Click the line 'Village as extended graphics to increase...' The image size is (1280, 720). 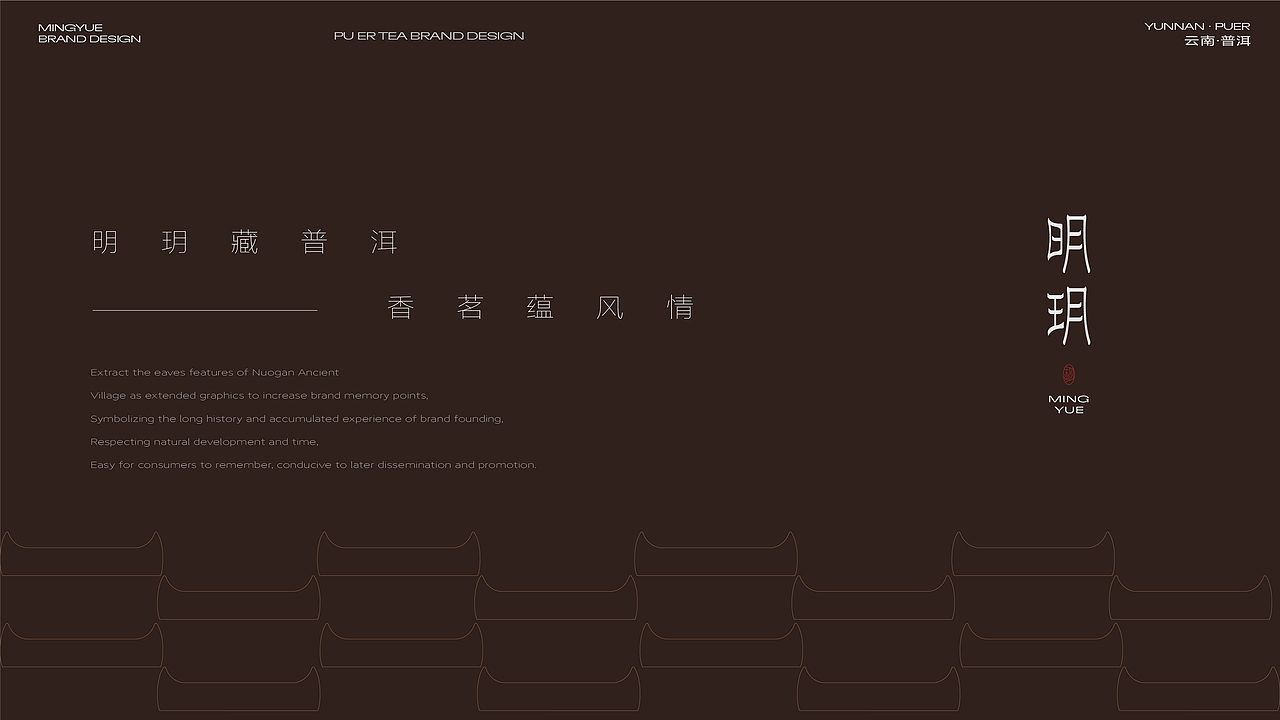[259, 395]
